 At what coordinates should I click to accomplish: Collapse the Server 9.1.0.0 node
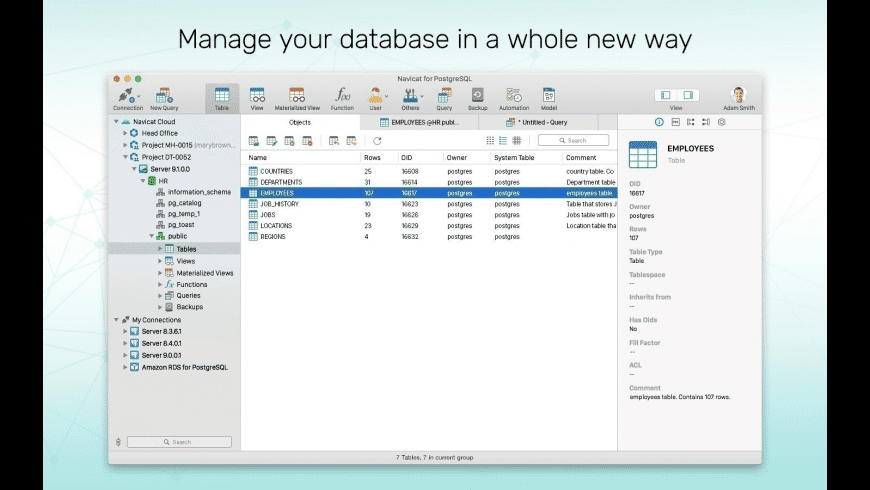point(134,169)
